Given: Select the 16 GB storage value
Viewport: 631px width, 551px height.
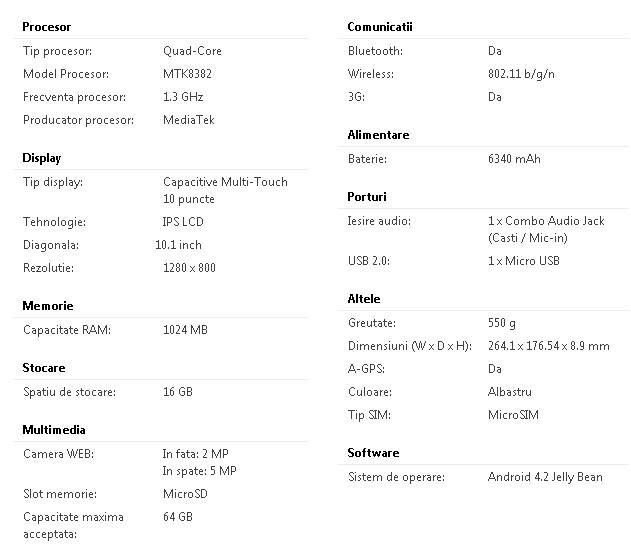Looking at the screenshot, I should point(177,392).
